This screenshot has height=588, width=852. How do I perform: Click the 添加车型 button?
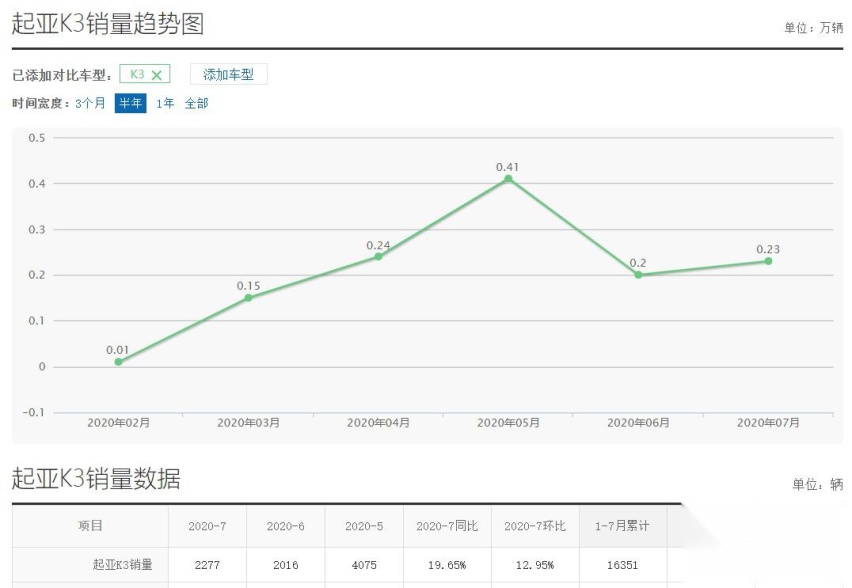click(x=228, y=74)
